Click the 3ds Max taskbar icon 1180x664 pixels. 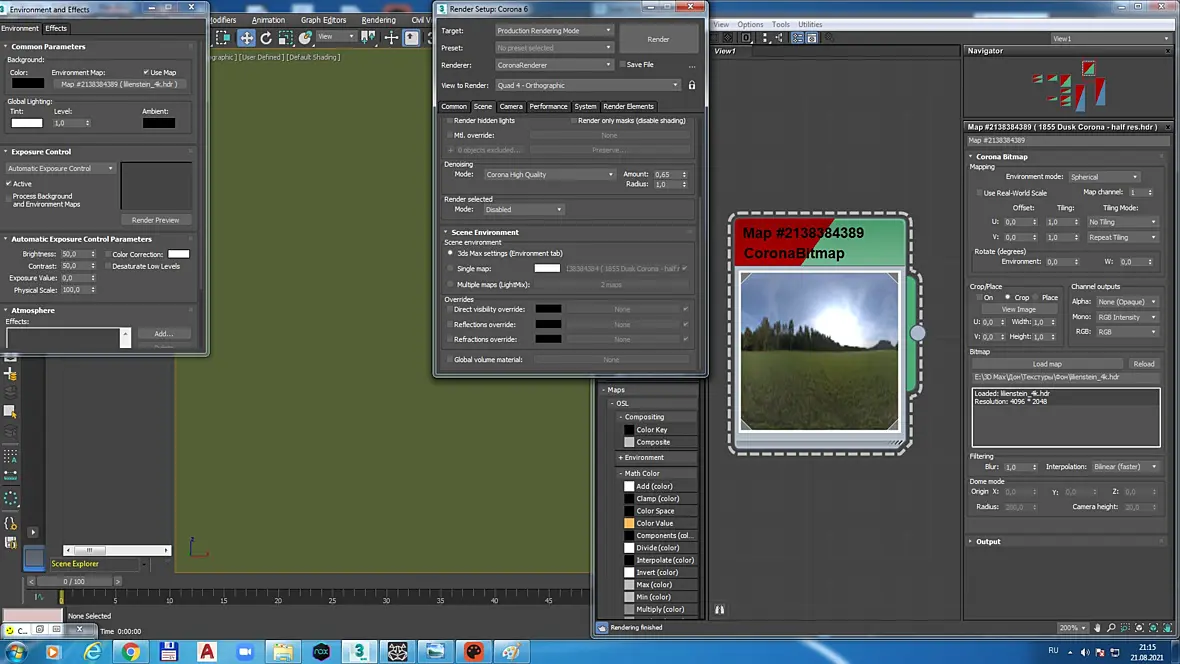359,651
